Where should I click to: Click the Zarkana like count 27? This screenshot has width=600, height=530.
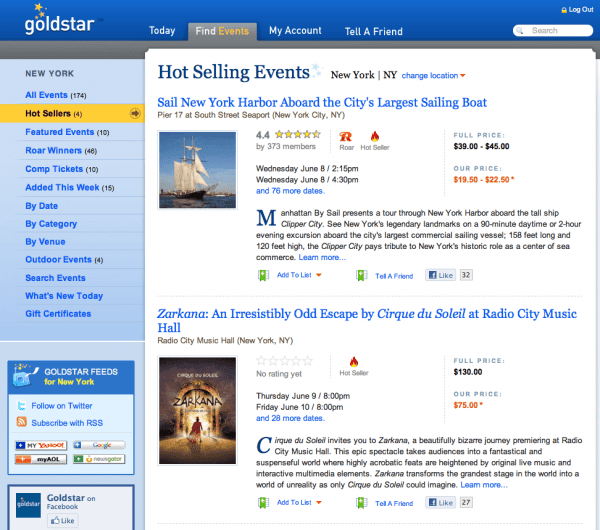(x=466, y=502)
